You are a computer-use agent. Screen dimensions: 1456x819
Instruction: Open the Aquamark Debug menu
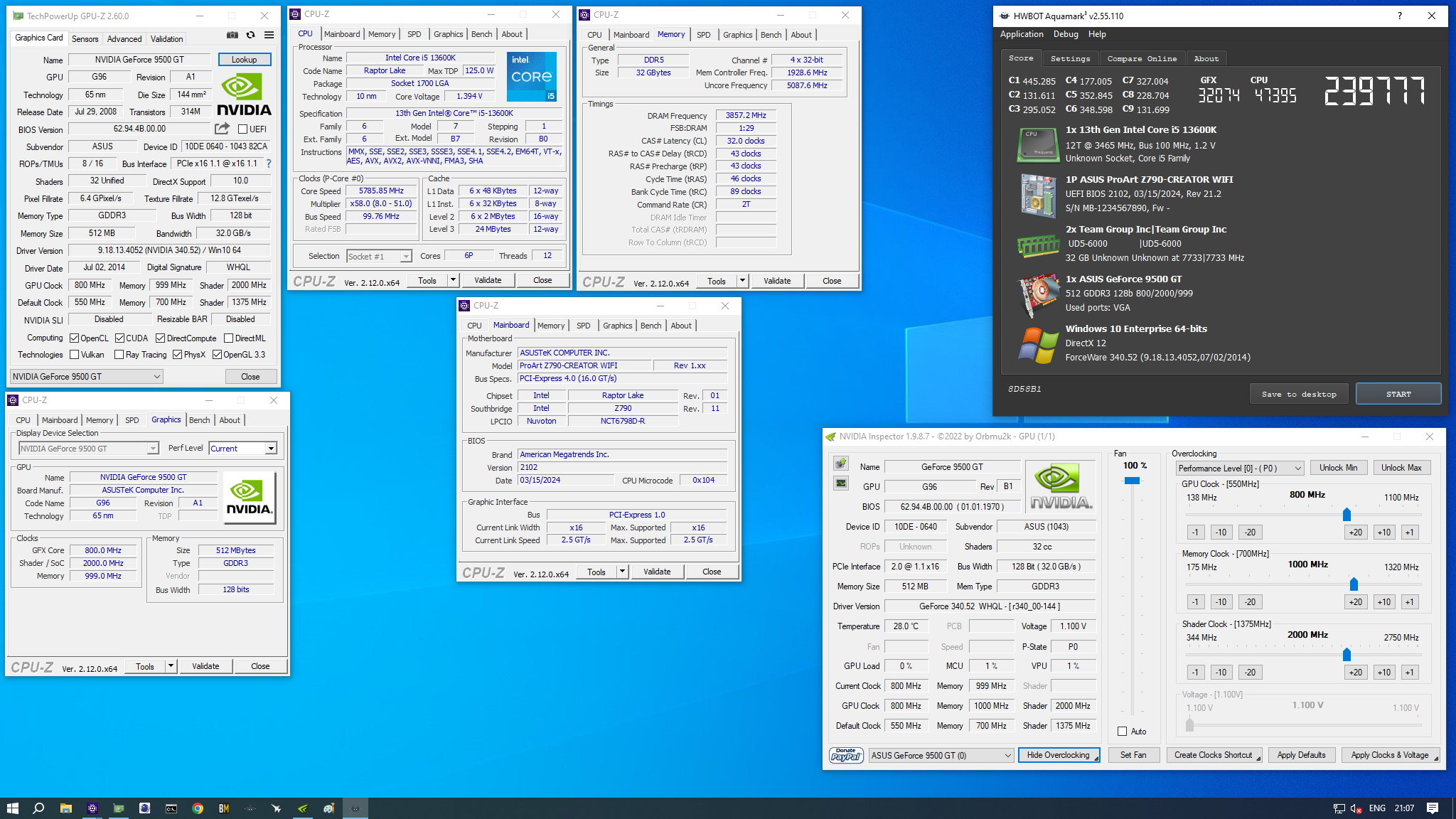(x=1066, y=34)
